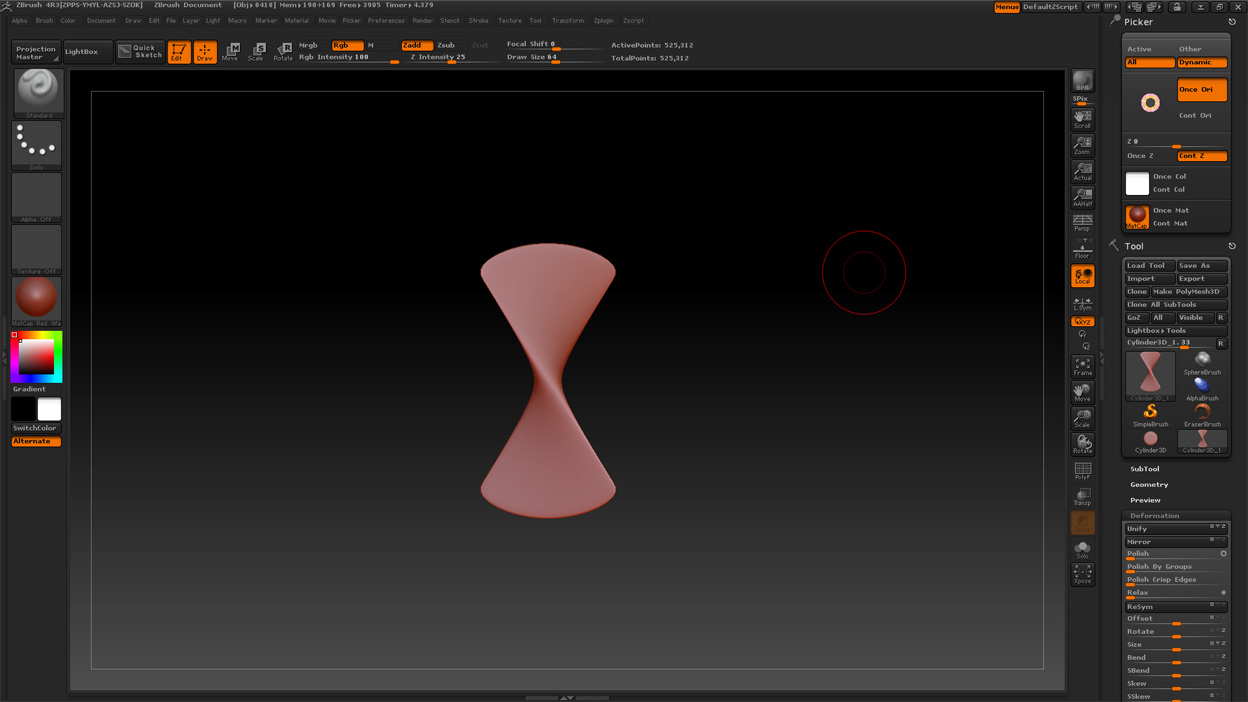Collapse the Deformation section
The width and height of the screenshot is (1248, 702).
pyautogui.click(x=1155, y=516)
